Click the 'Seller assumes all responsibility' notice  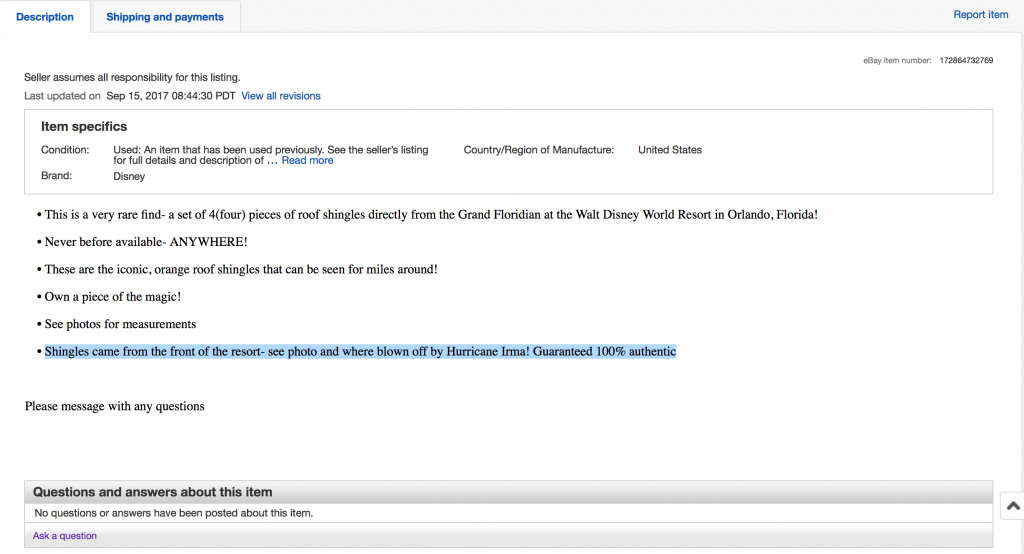[132, 77]
